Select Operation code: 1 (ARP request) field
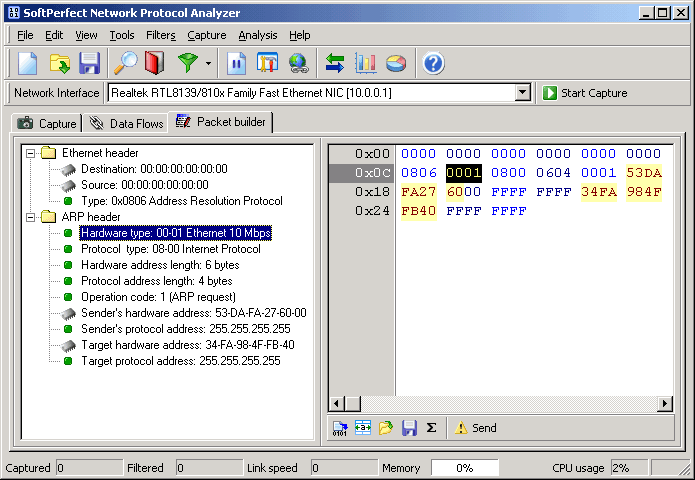Image resolution: width=695 pixels, height=480 pixels. coord(158,297)
